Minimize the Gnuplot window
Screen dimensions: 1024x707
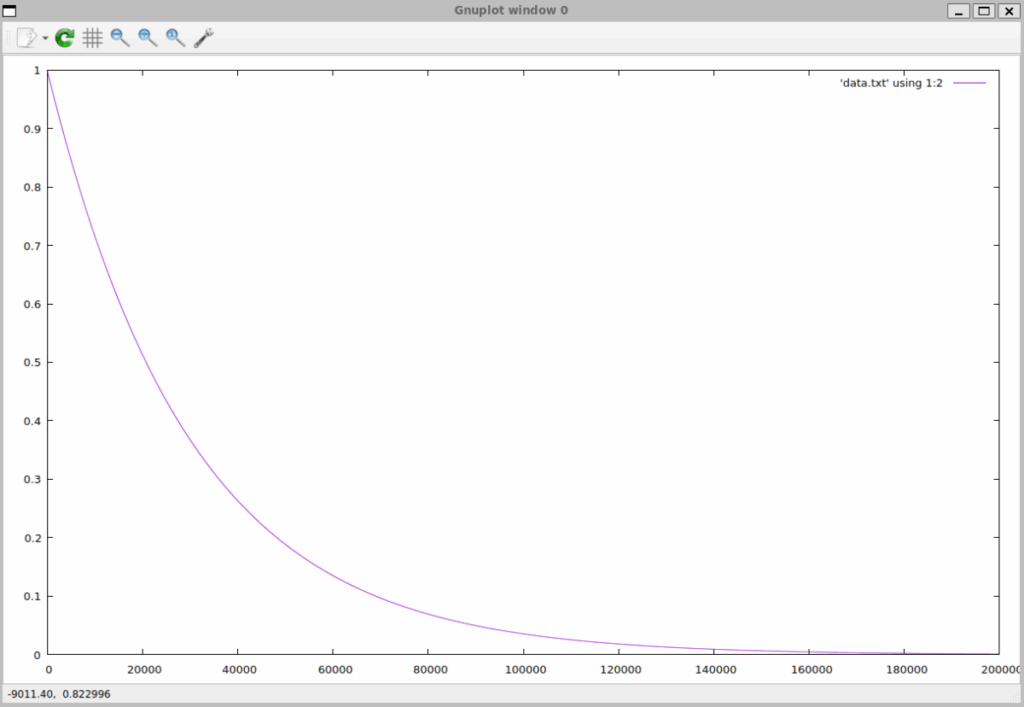(960, 10)
